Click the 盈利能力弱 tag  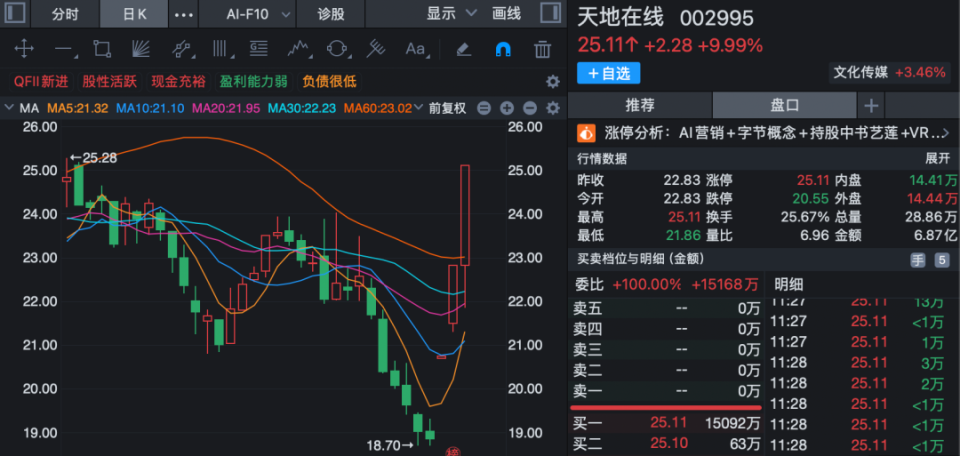pyautogui.click(x=253, y=81)
